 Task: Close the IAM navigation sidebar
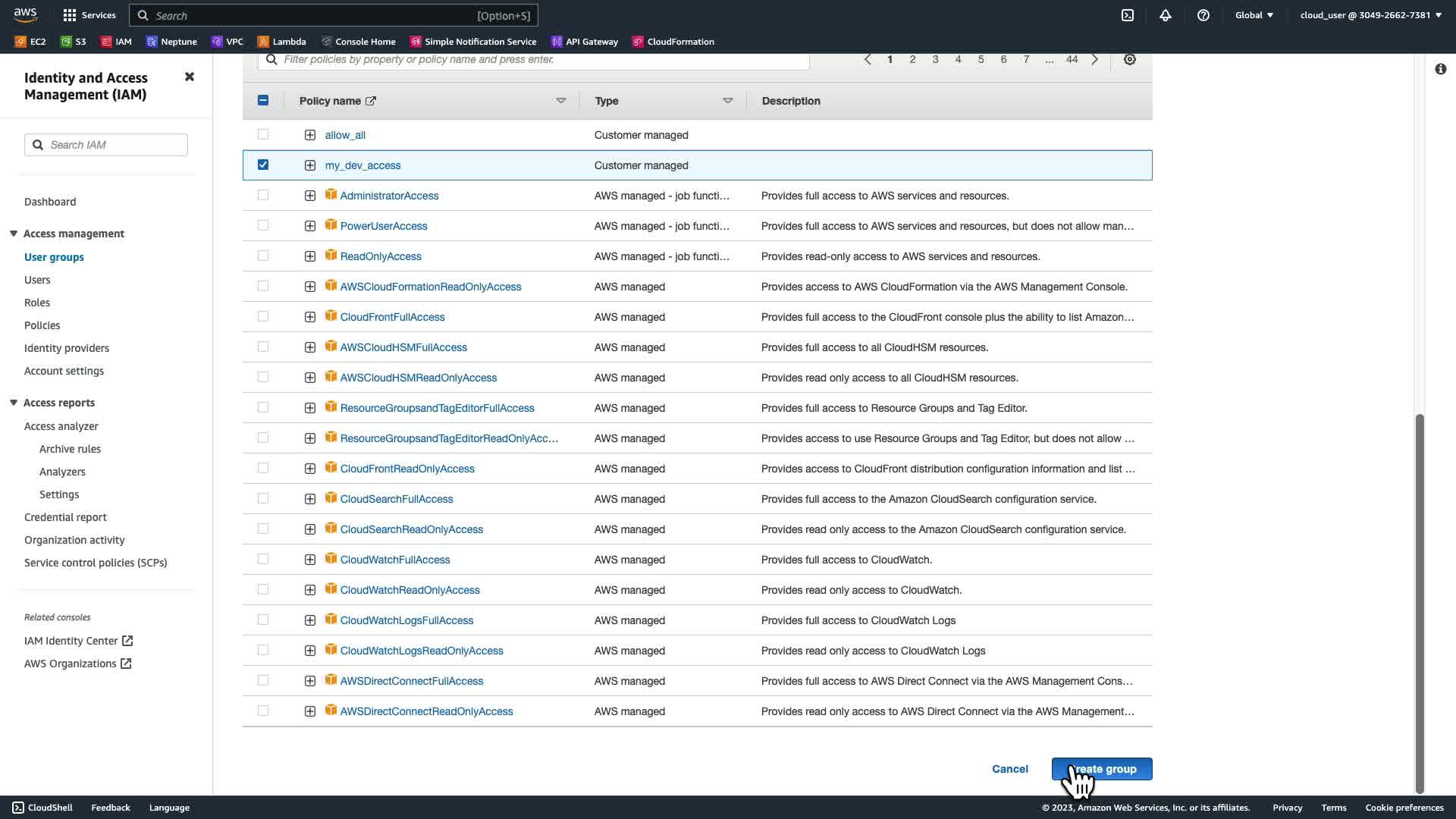click(x=190, y=77)
